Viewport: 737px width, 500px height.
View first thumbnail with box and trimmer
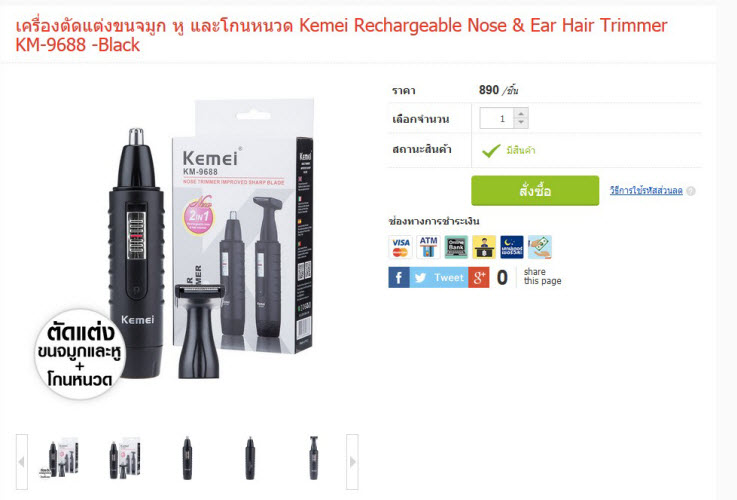[x=60, y=458]
